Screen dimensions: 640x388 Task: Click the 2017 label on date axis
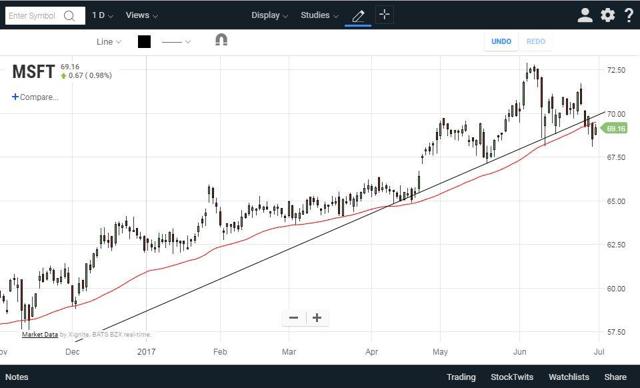(x=146, y=352)
